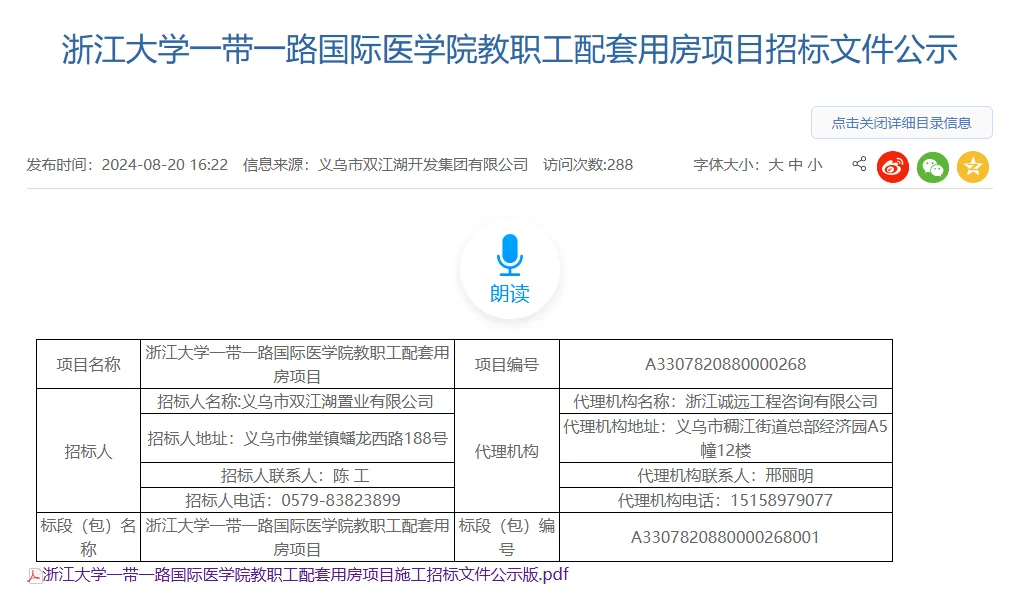
Task: Click the 标段(包)名称 header cell
Action: click(89, 537)
